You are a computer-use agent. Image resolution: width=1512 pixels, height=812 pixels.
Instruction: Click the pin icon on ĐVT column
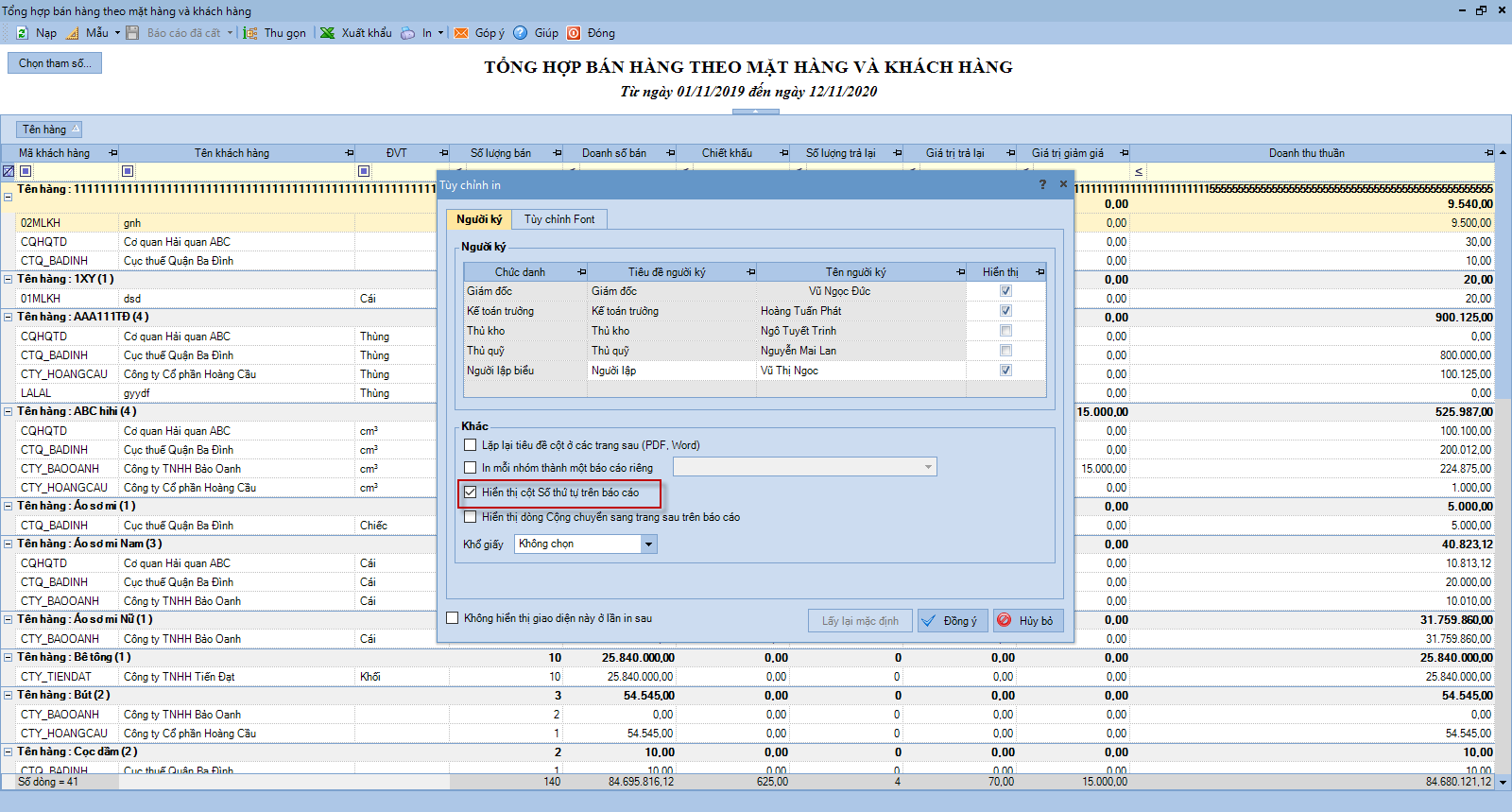(443, 153)
